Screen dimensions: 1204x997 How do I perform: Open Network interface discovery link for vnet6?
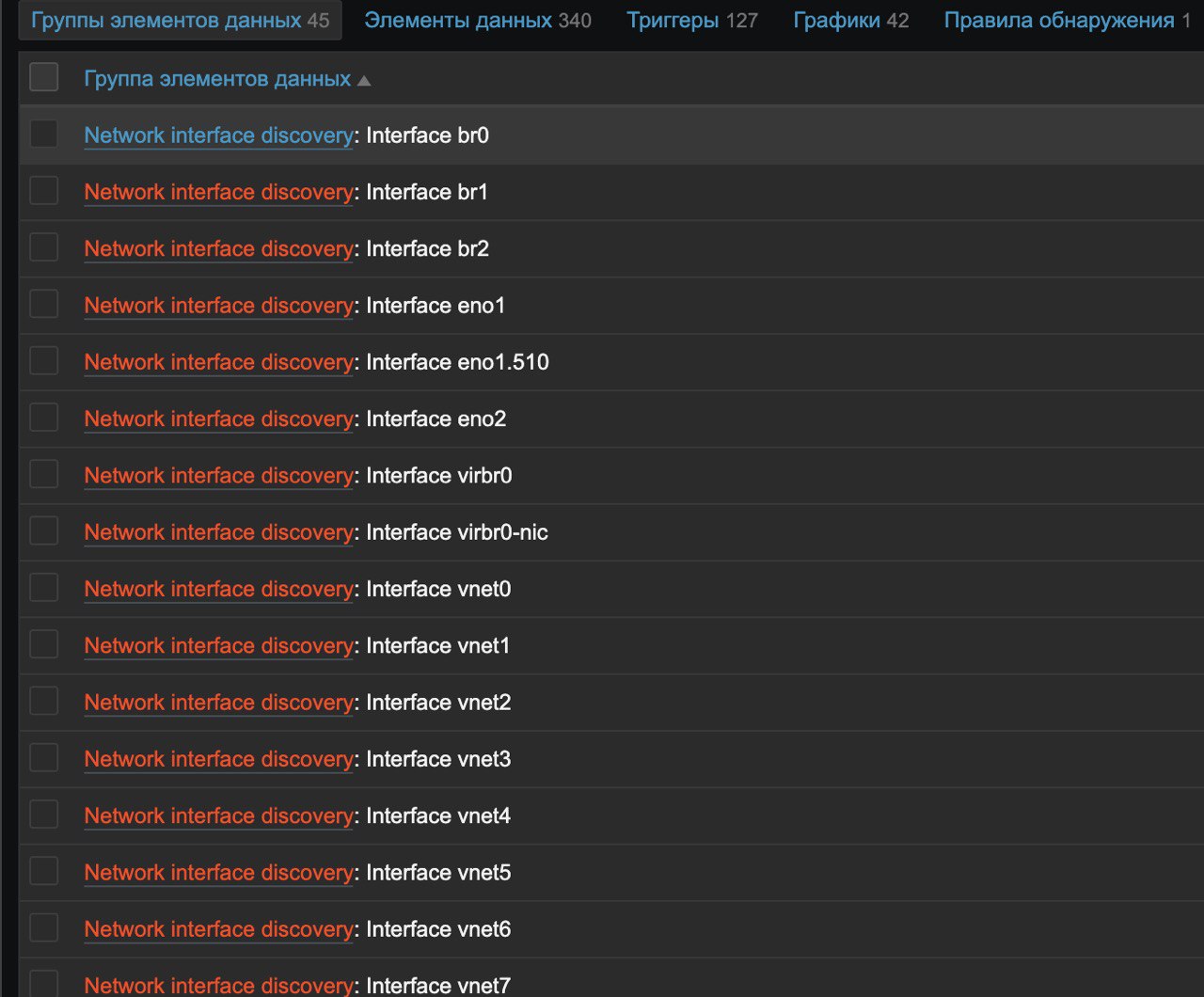218,929
